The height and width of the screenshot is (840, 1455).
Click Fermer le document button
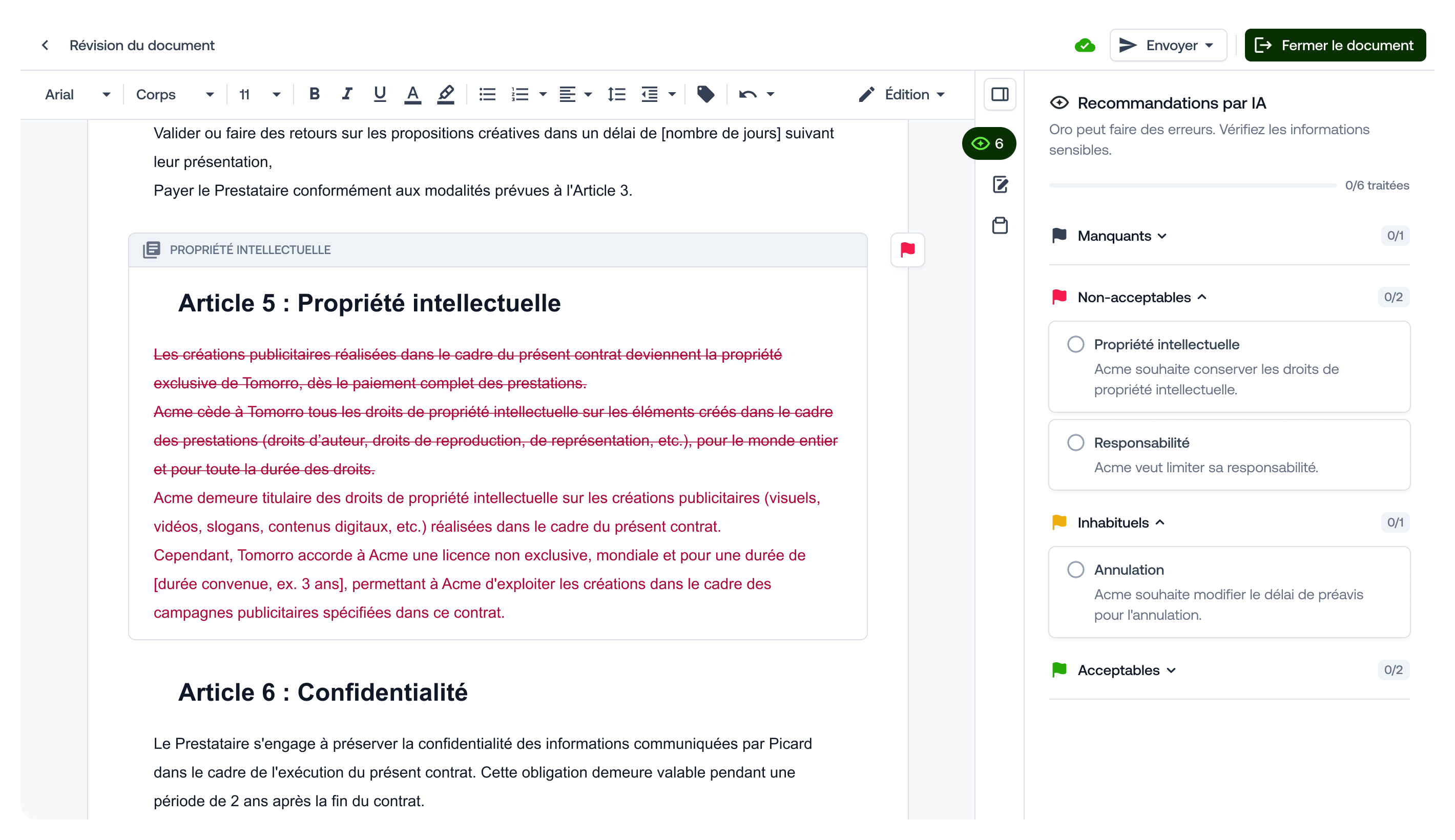pos(1335,45)
